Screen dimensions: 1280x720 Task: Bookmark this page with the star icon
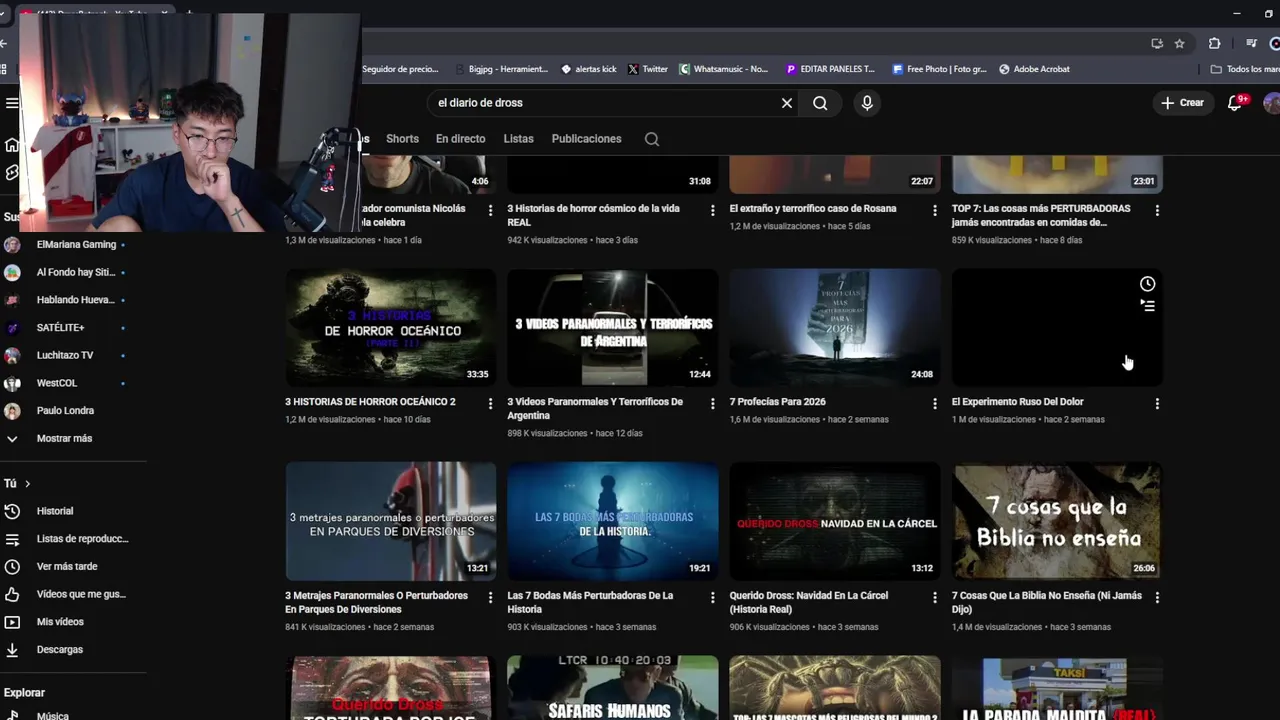tap(1180, 43)
